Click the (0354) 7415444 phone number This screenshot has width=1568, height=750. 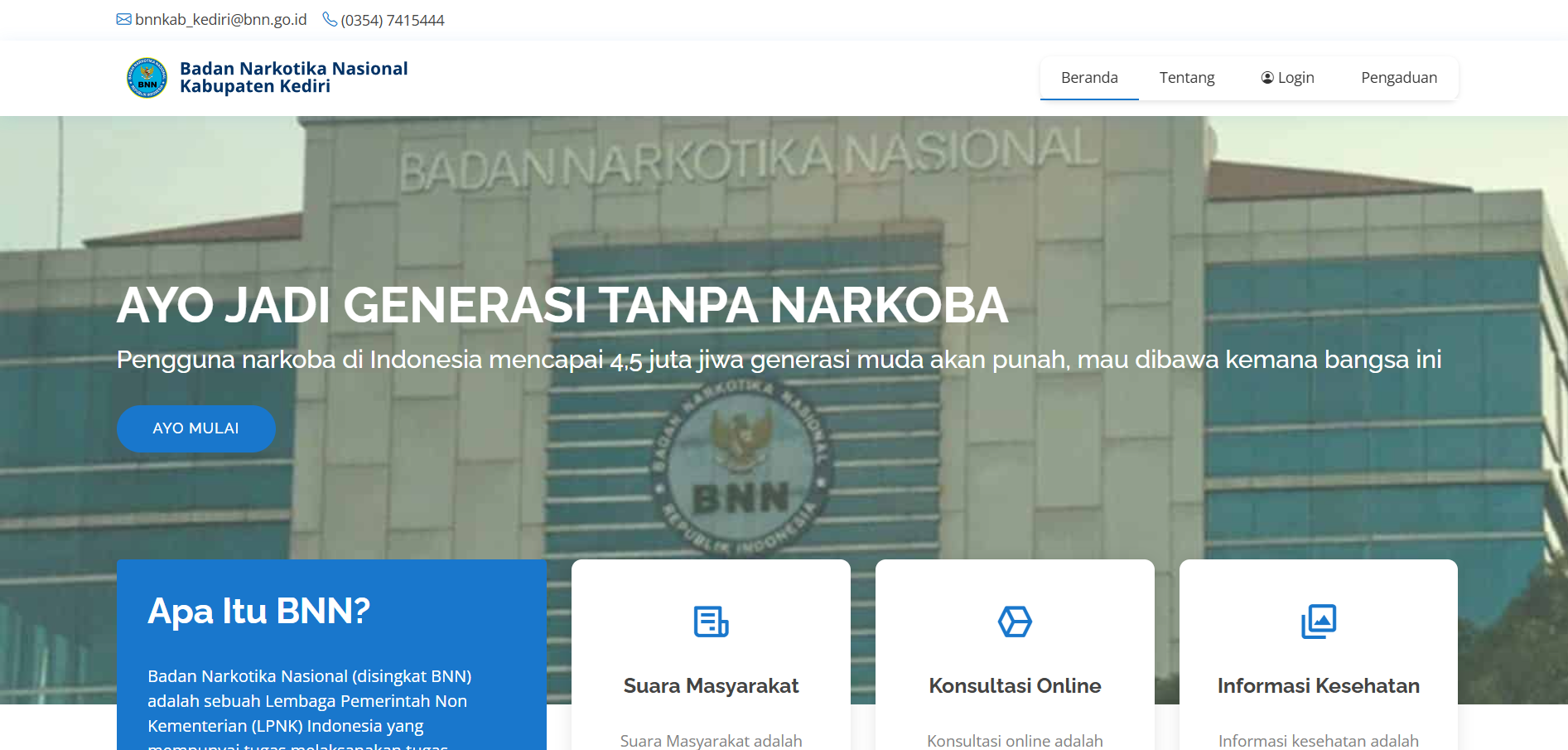[x=393, y=20]
